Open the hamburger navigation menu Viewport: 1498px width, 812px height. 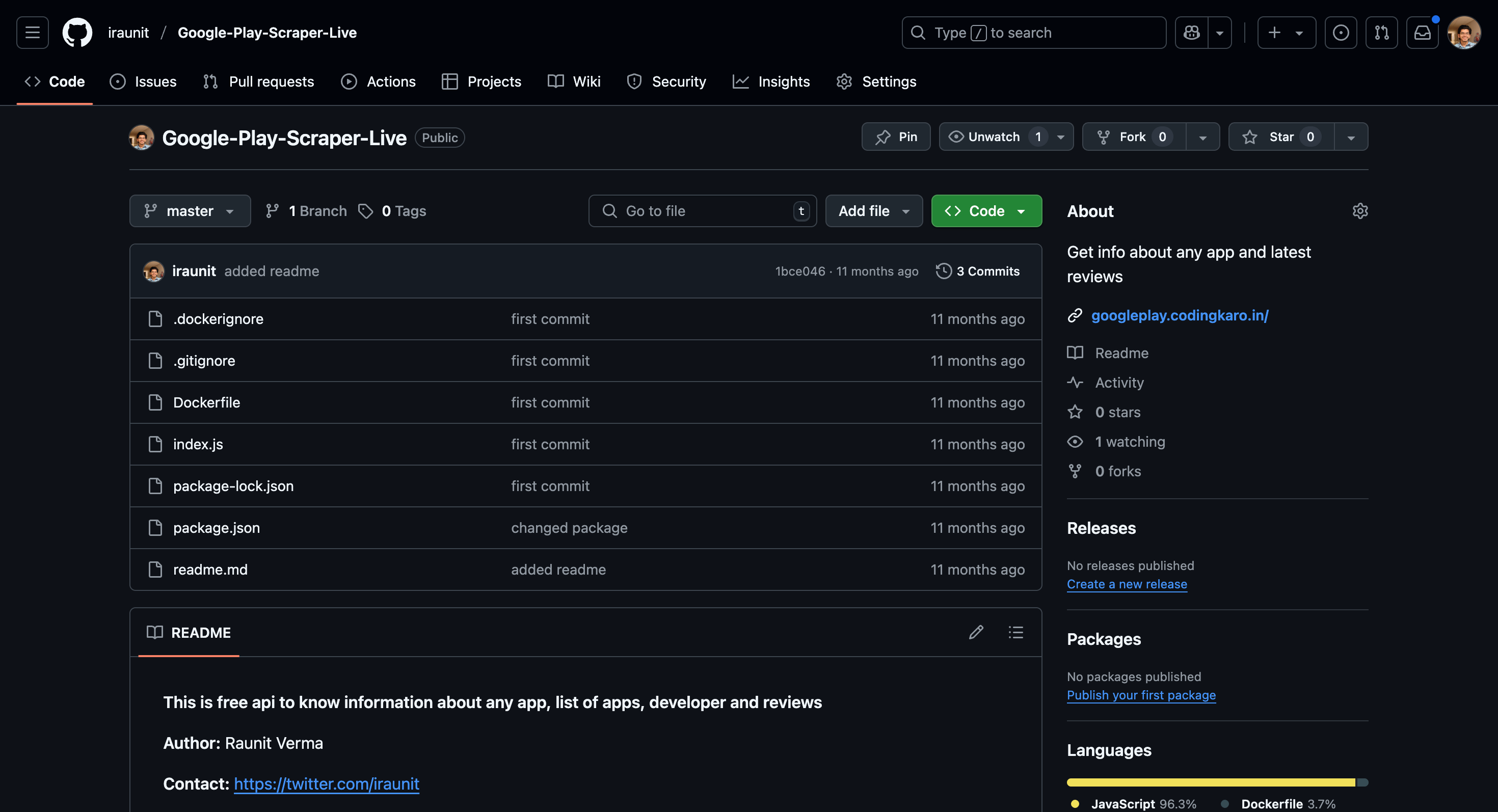pyautogui.click(x=33, y=33)
